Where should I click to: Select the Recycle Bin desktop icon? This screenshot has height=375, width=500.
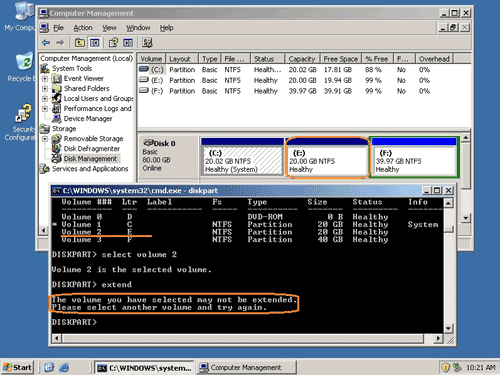tap(24, 62)
